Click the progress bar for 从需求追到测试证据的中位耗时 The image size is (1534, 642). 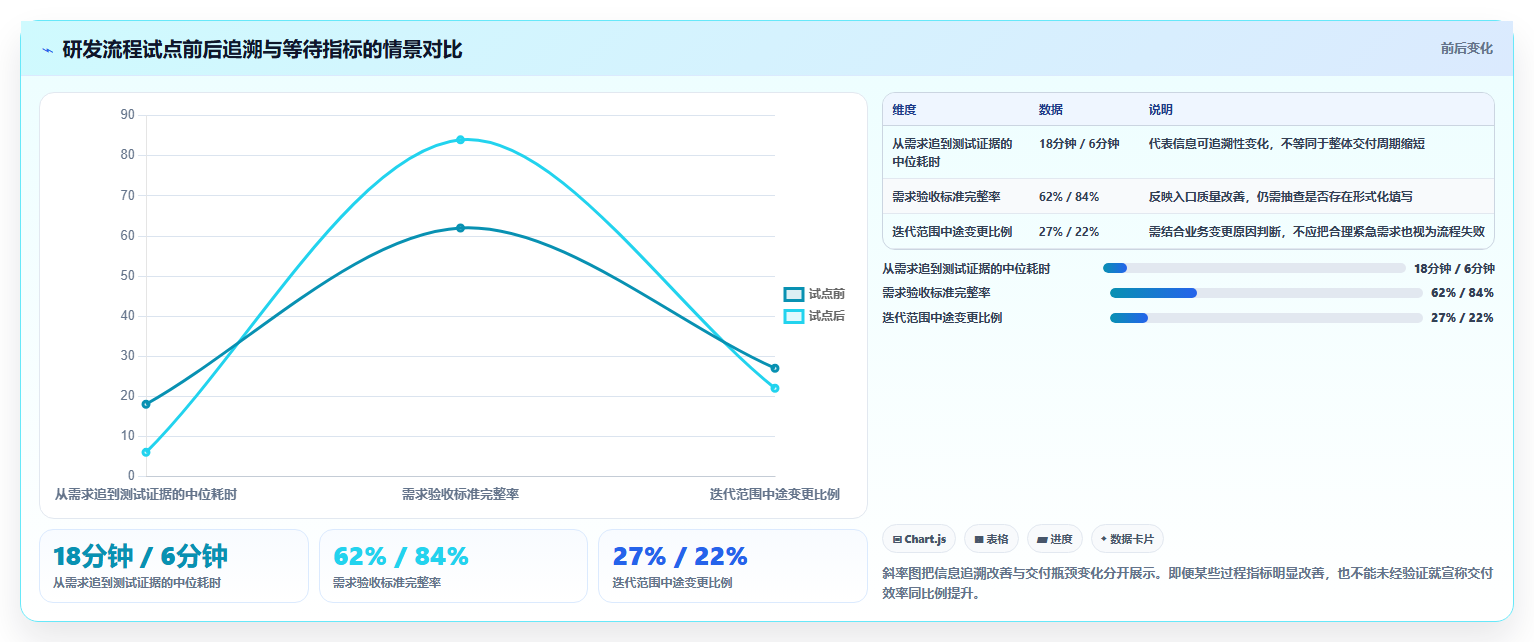click(1254, 268)
